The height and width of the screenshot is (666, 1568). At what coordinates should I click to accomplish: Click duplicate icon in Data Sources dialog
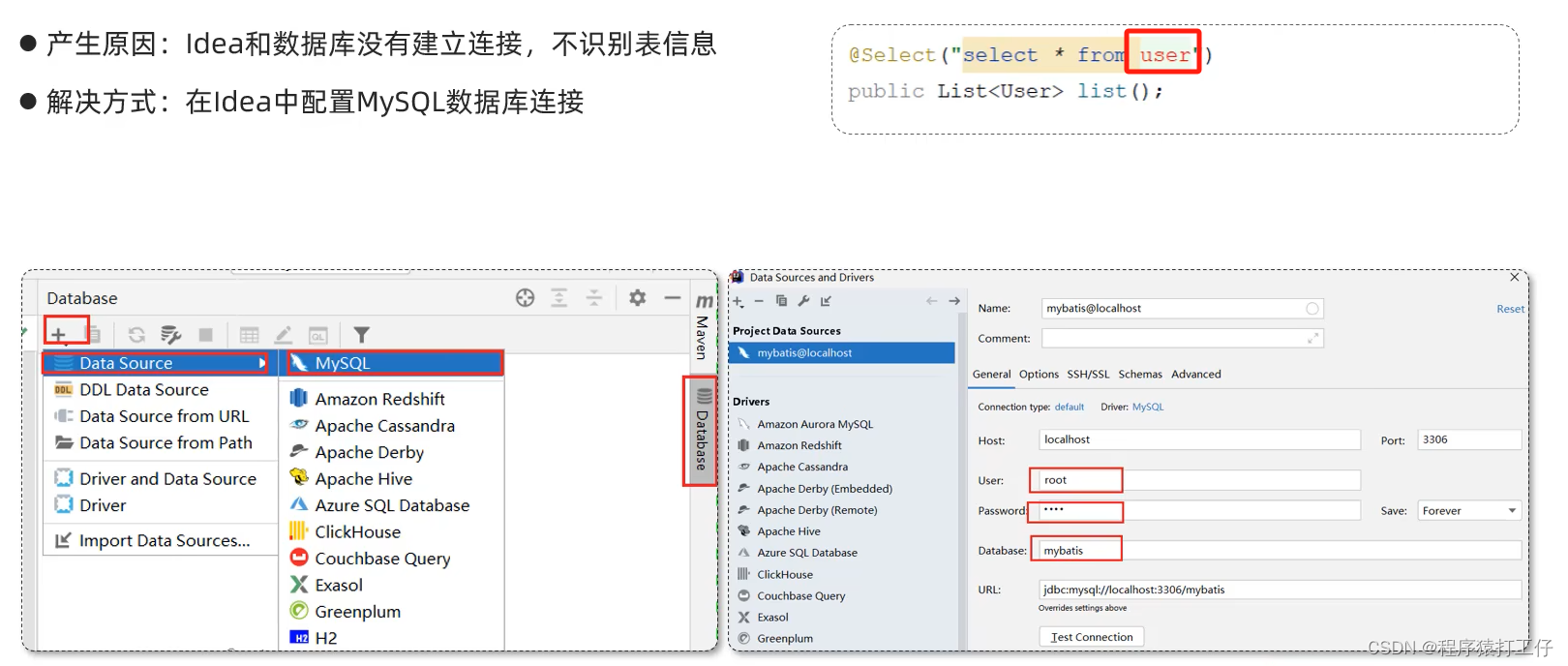click(781, 301)
